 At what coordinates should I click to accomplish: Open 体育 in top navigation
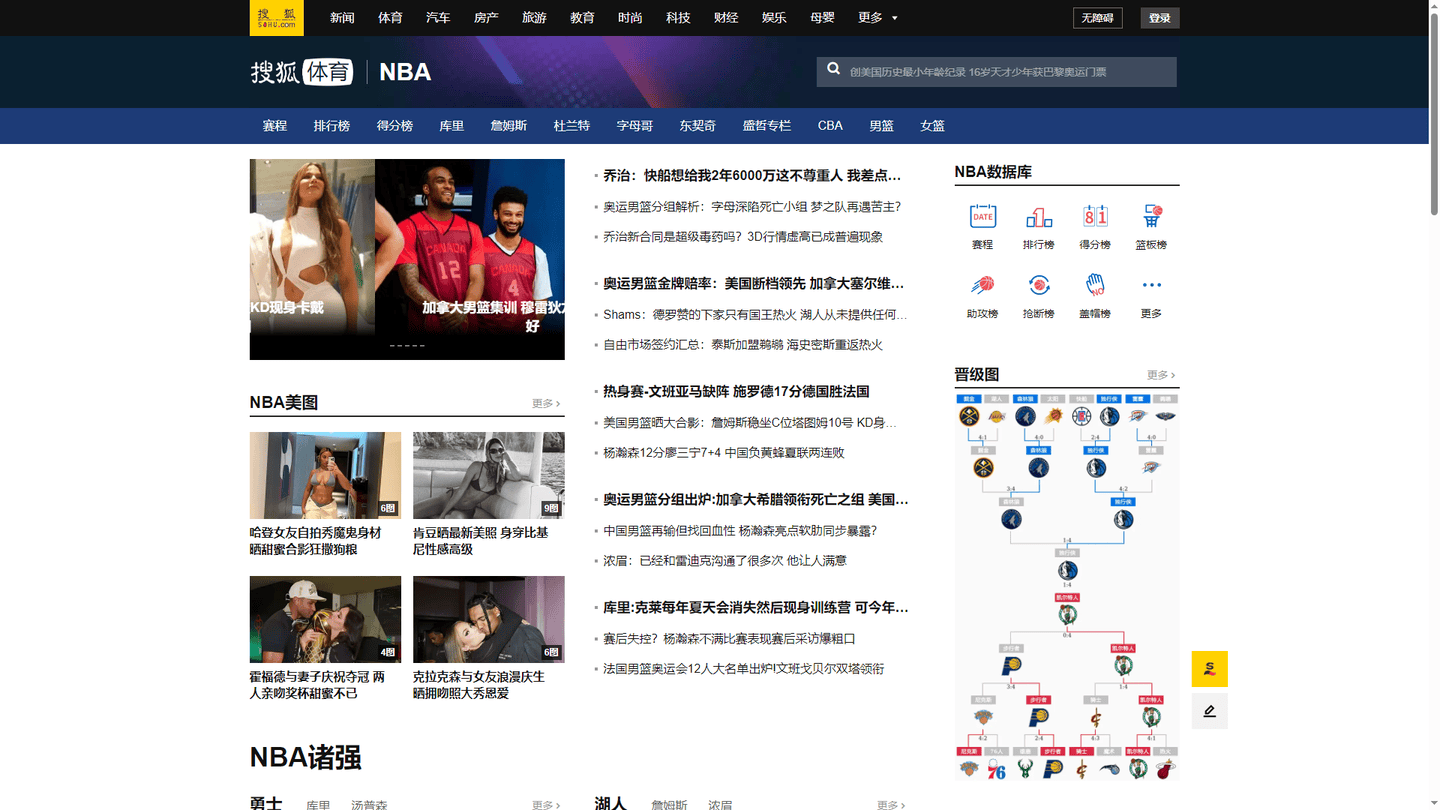point(390,17)
